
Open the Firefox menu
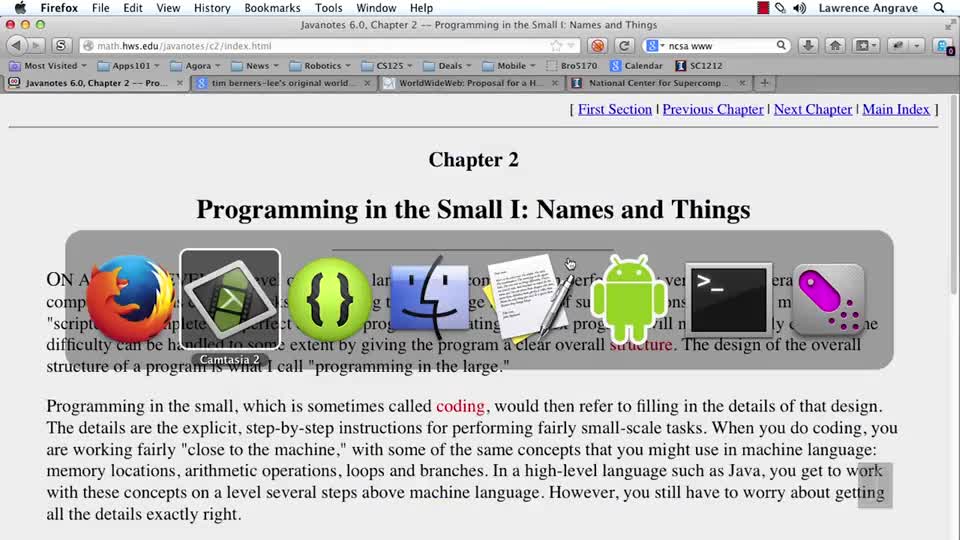(x=59, y=8)
